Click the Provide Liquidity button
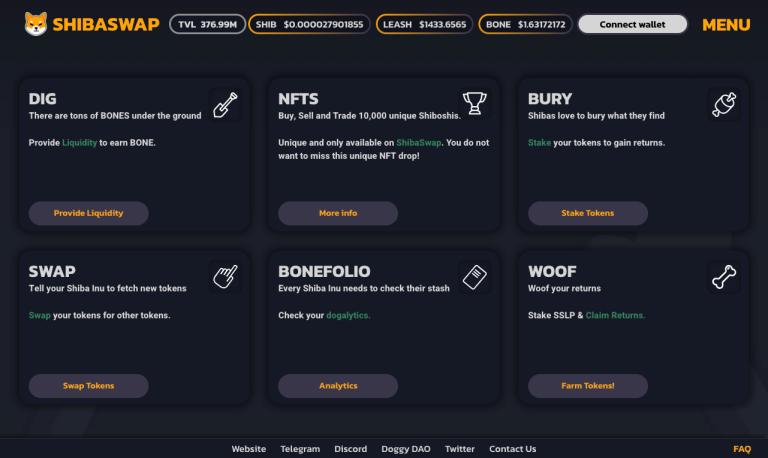This screenshot has height=458, width=768. (89, 213)
